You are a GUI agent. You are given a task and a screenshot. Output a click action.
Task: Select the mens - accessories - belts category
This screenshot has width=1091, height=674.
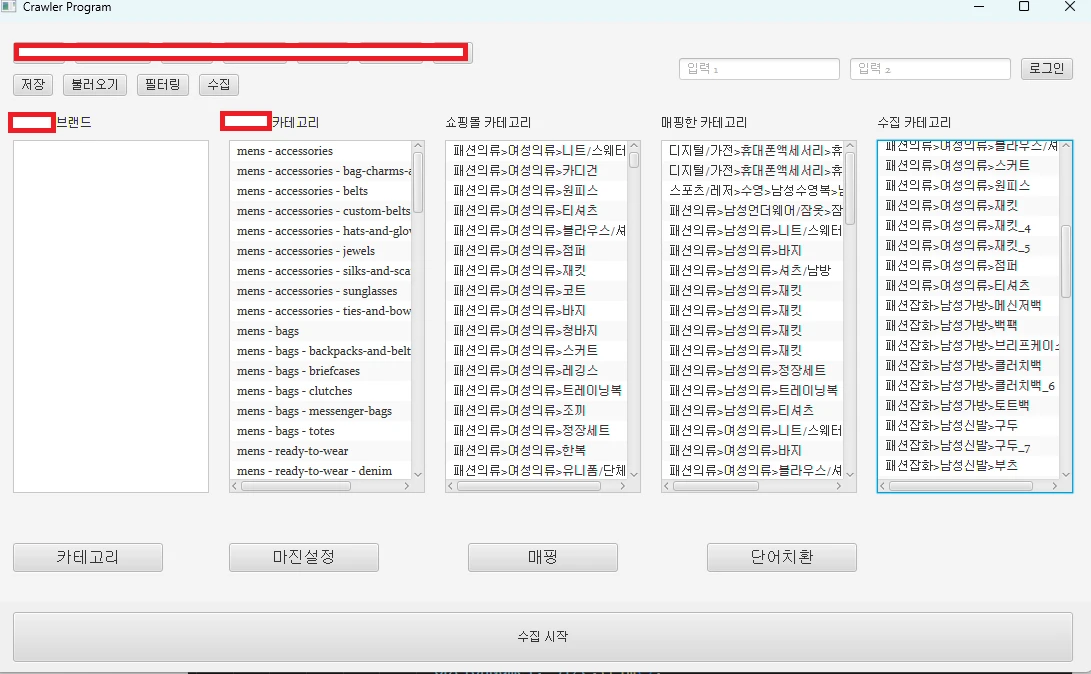click(x=300, y=190)
